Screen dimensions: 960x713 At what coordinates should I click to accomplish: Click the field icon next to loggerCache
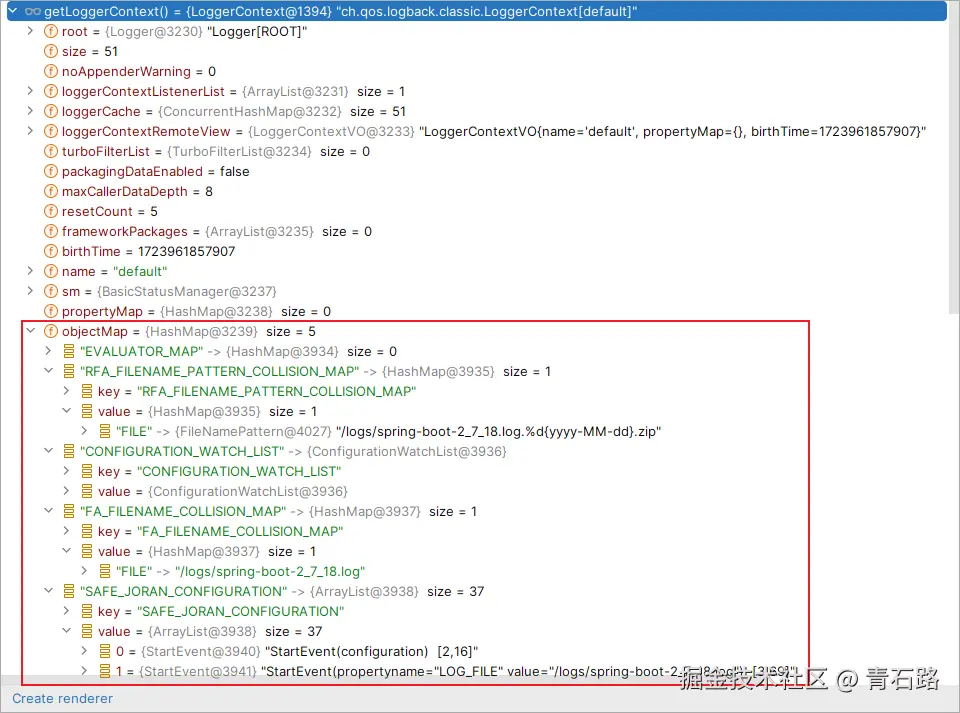pos(51,111)
